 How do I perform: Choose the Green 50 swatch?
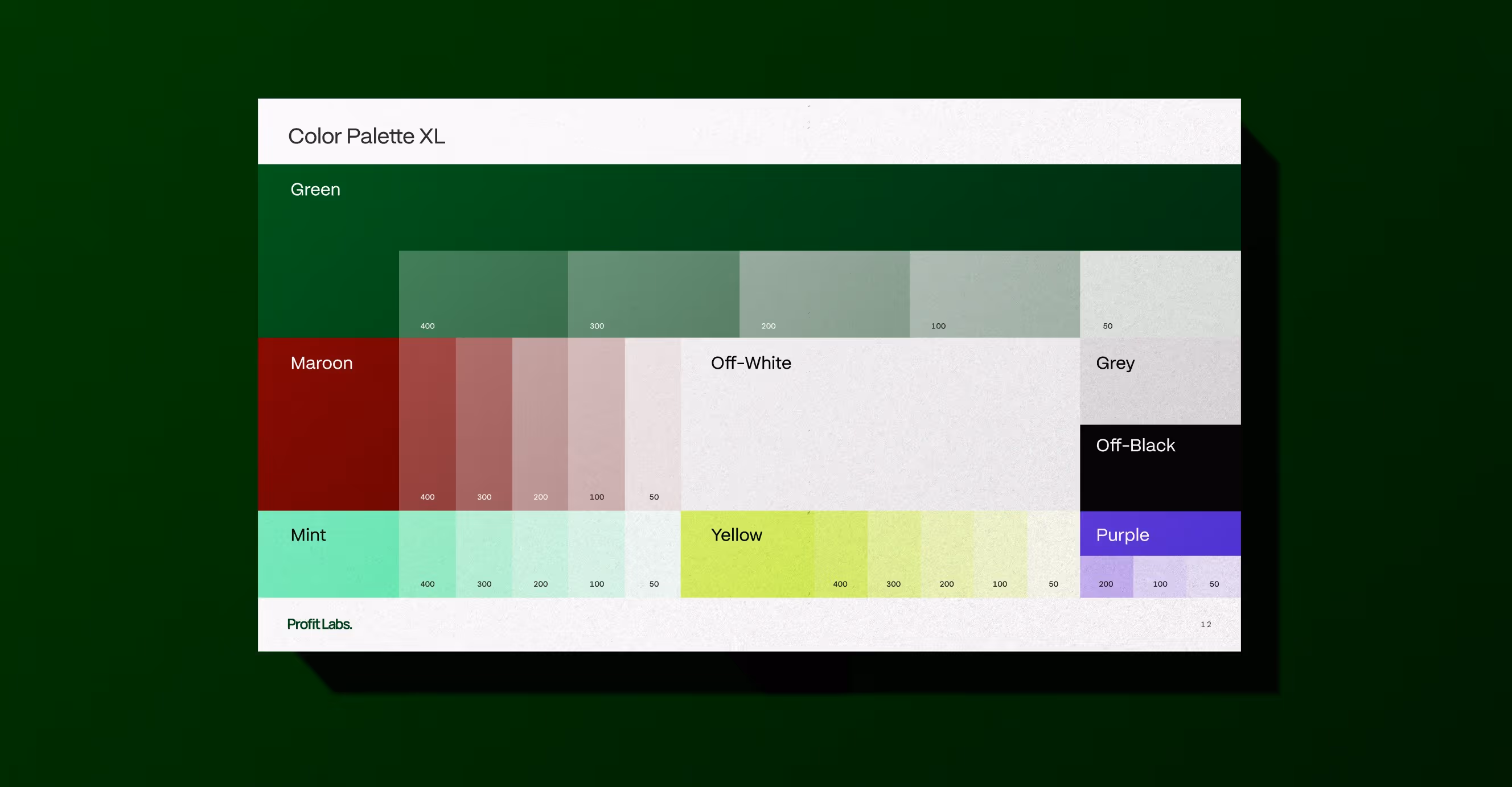[x=1160, y=294]
